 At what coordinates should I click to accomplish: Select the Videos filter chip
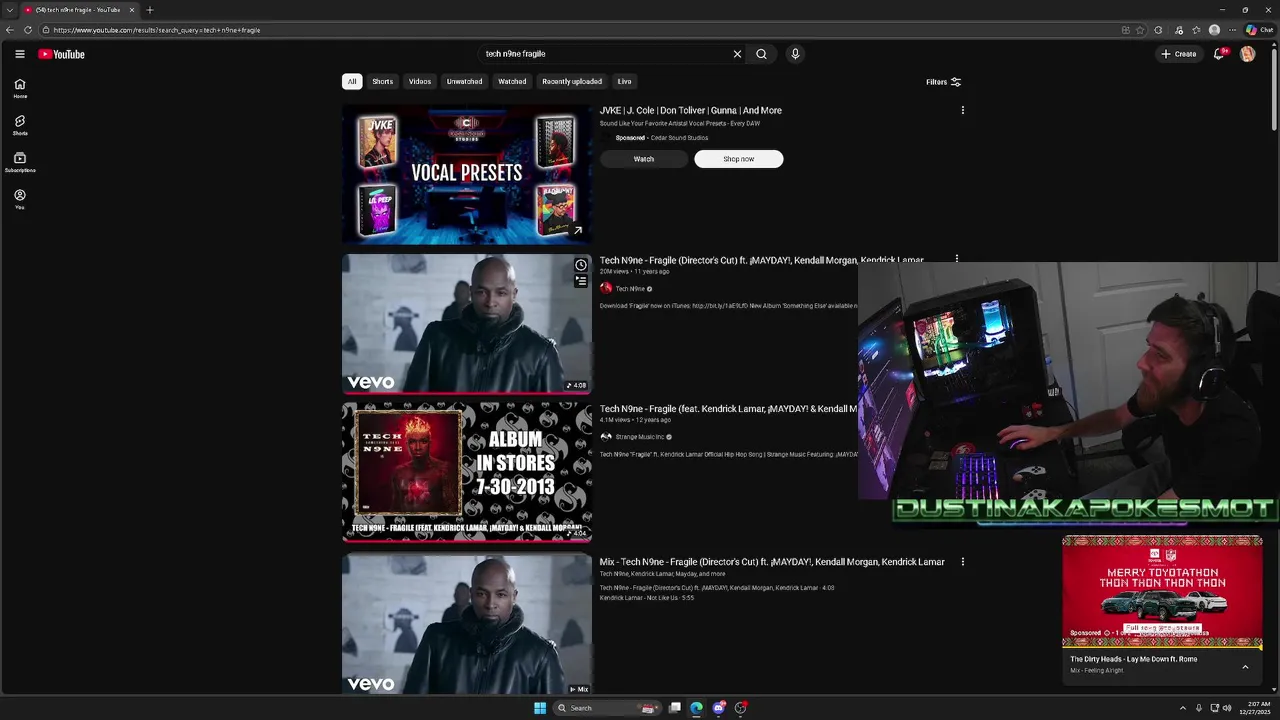pos(420,81)
